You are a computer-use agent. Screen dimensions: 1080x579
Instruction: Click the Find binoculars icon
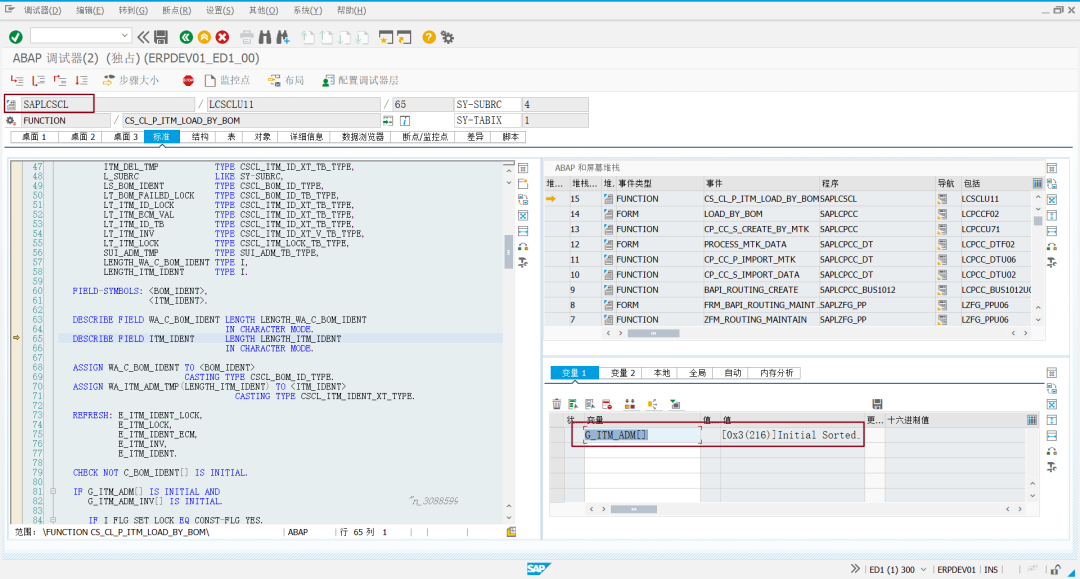pyautogui.click(x=264, y=37)
